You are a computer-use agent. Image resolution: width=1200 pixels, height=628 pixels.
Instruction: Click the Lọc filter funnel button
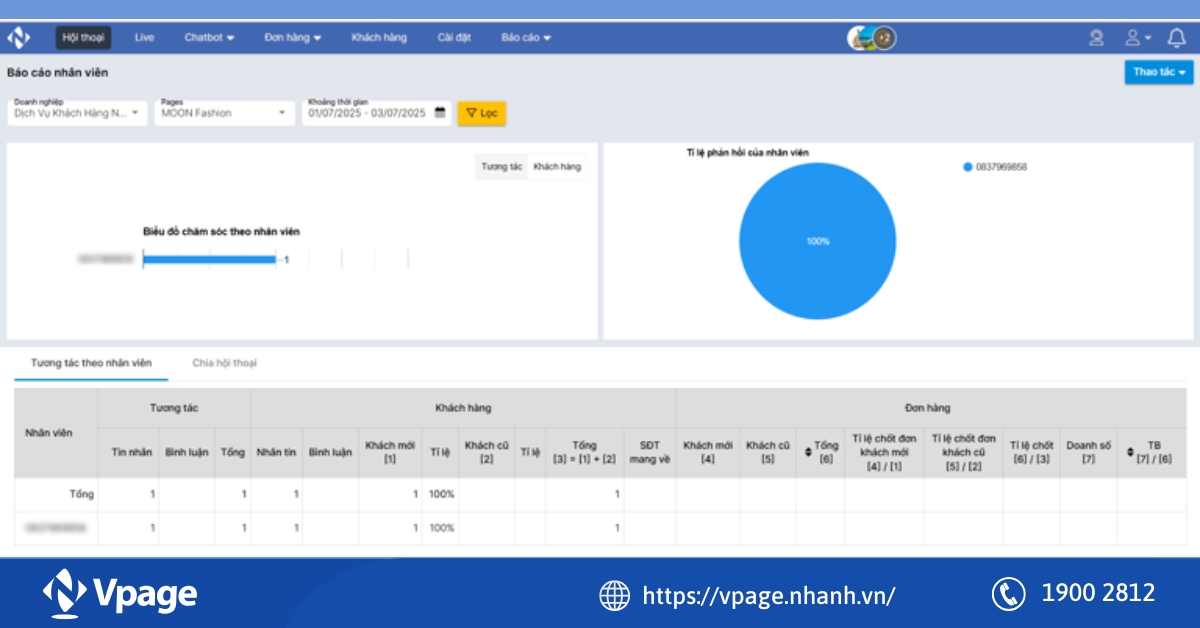[480, 113]
